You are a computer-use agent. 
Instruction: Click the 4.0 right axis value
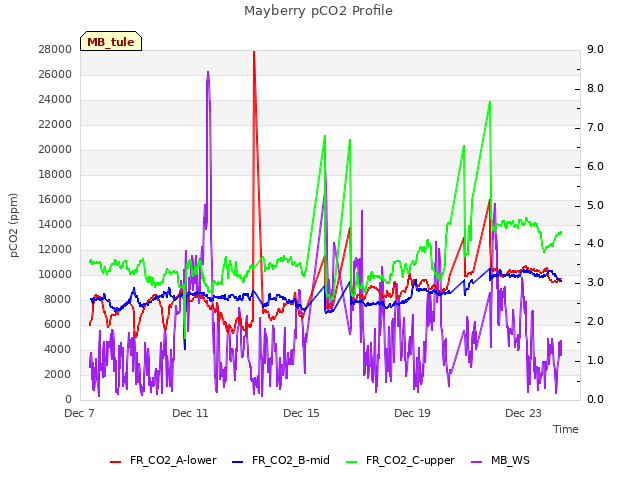595,244
